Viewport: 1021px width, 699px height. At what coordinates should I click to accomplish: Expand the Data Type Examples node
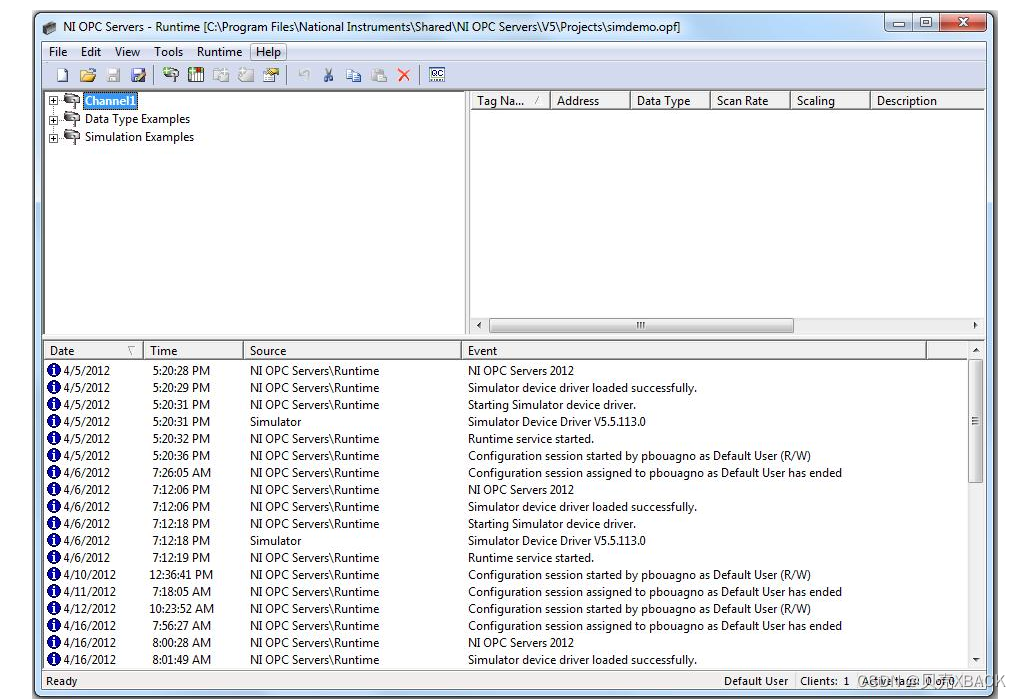[x=53, y=120]
